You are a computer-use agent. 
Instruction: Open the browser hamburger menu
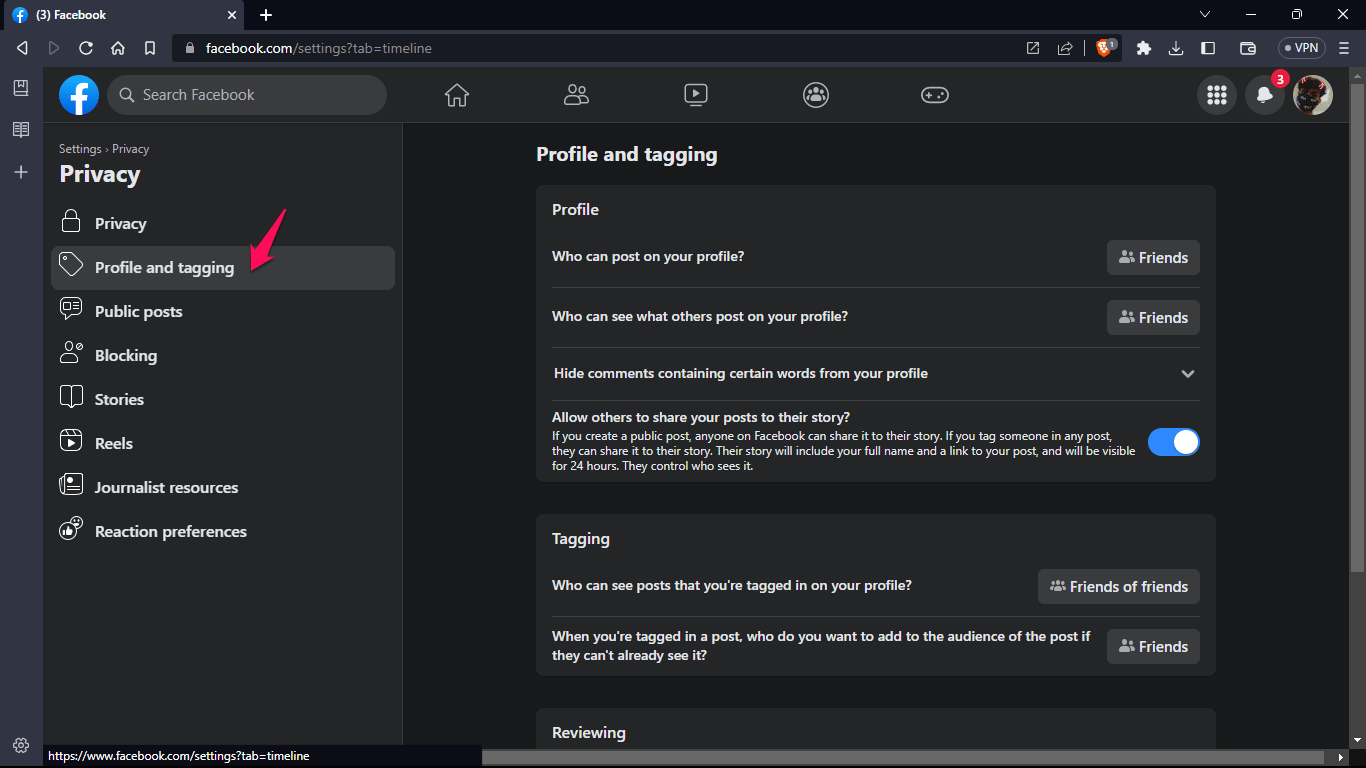(1345, 48)
